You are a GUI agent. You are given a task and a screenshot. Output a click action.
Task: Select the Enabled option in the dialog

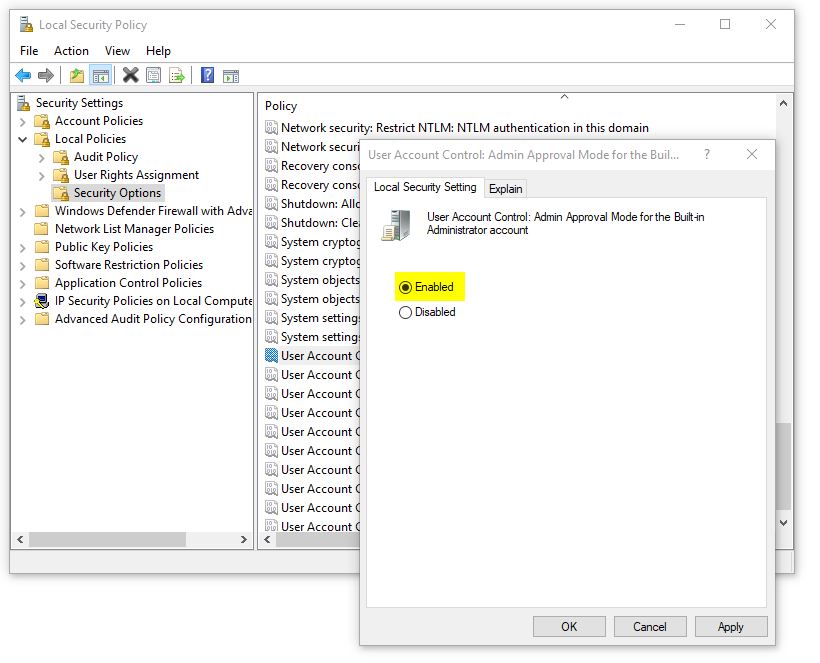coord(406,287)
